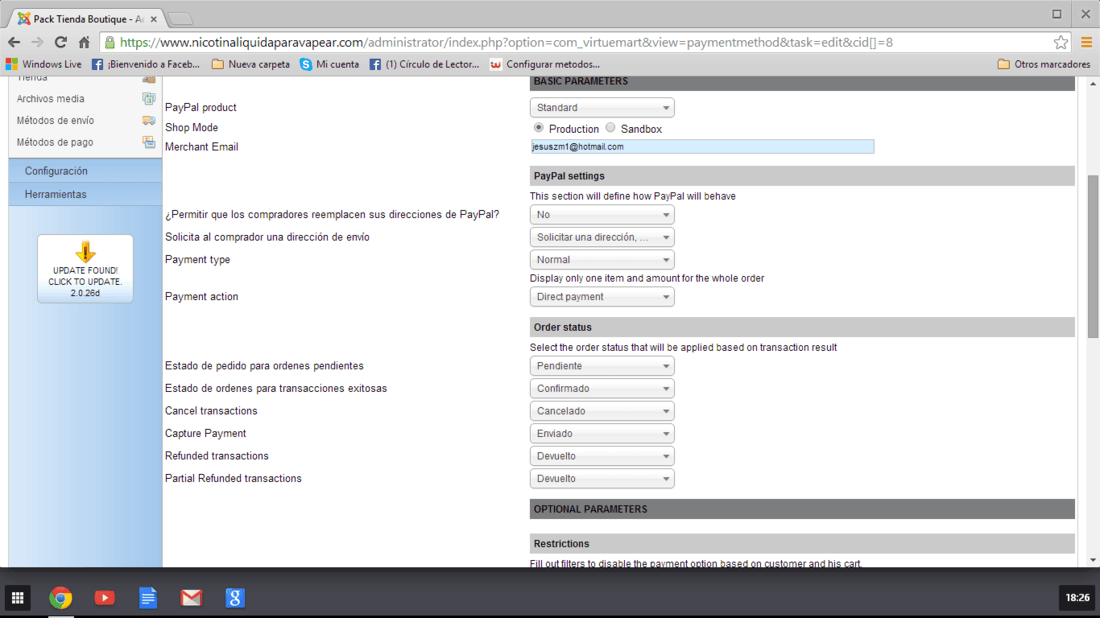Viewport: 1100px width, 618px height.
Task: Click the BASIC PARAMETERS header
Action: [x=802, y=82]
